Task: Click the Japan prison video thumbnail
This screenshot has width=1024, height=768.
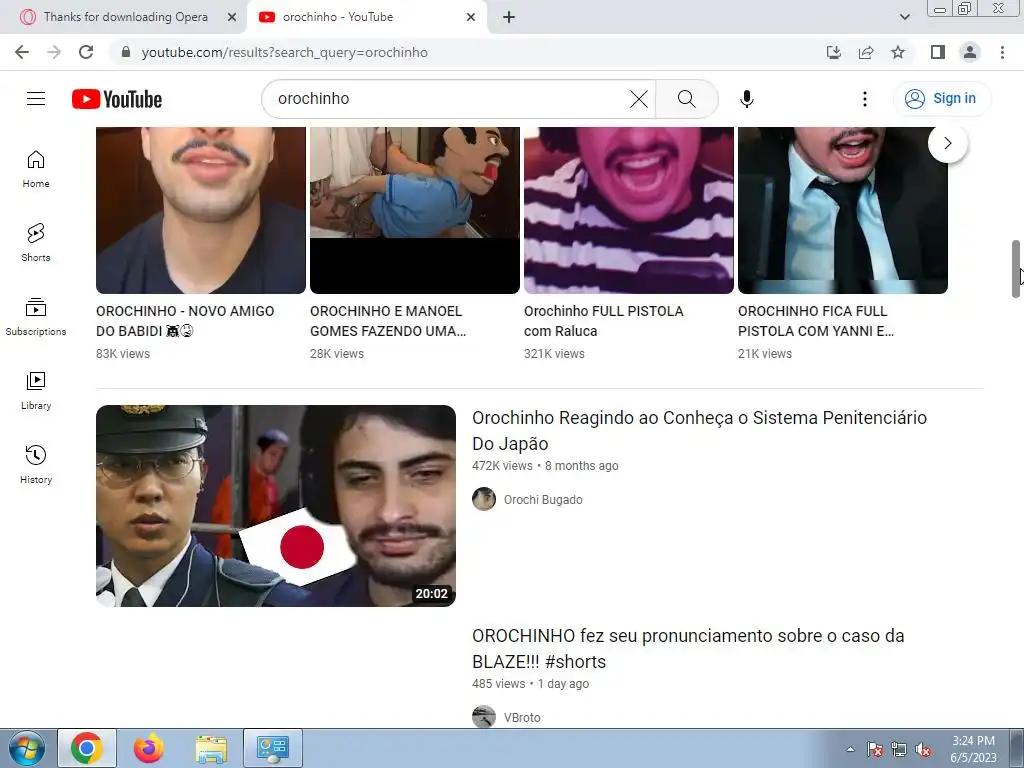Action: 276,506
